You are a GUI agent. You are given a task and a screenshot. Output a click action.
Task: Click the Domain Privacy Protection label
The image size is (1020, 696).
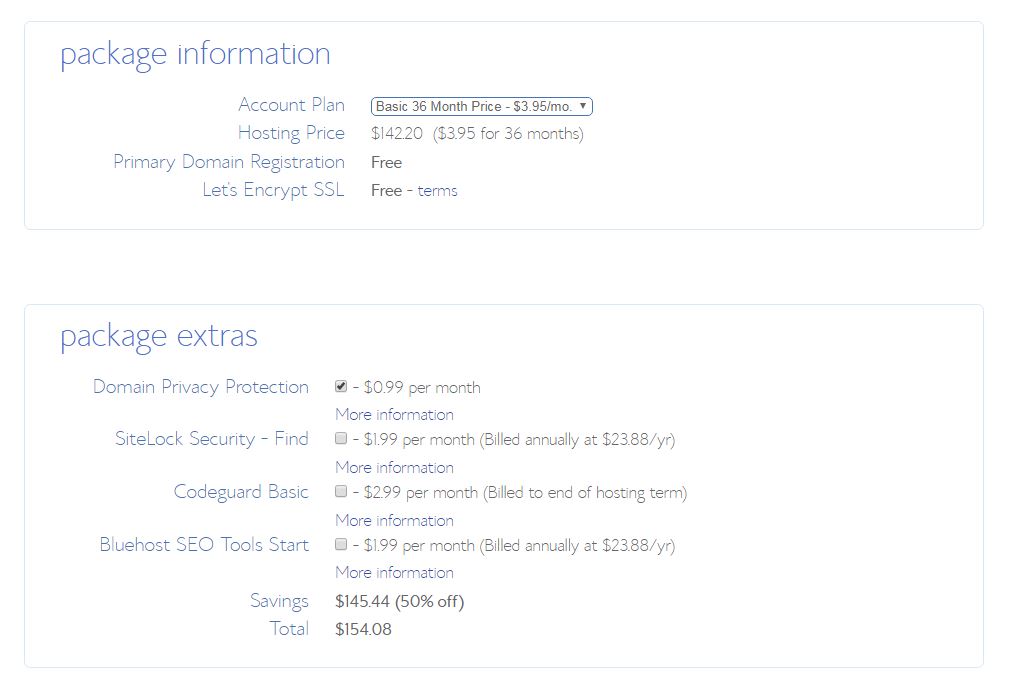(200, 387)
